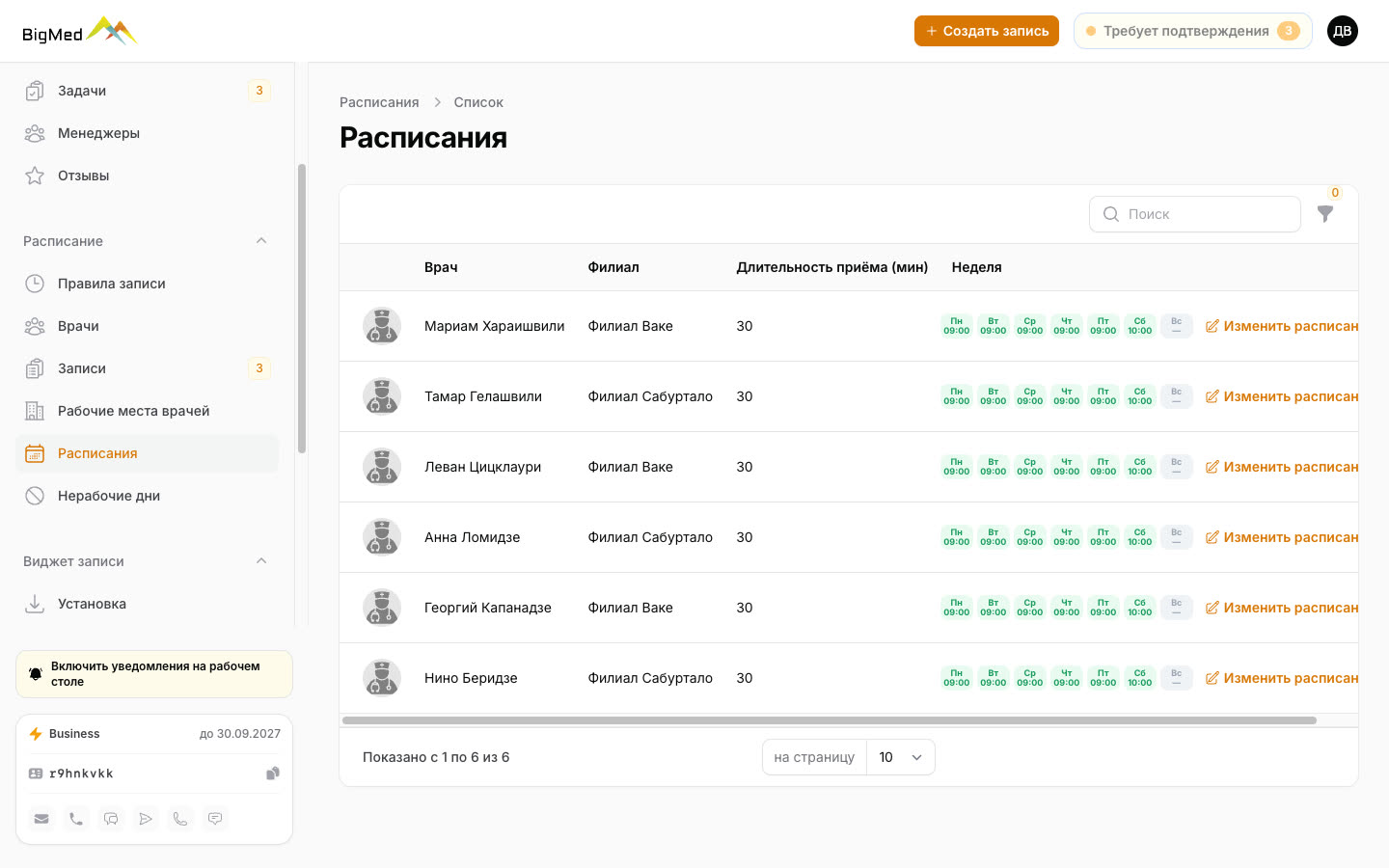Open the per-page count dropdown
This screenshot has height=868, width=1389.
click(901, 757)
